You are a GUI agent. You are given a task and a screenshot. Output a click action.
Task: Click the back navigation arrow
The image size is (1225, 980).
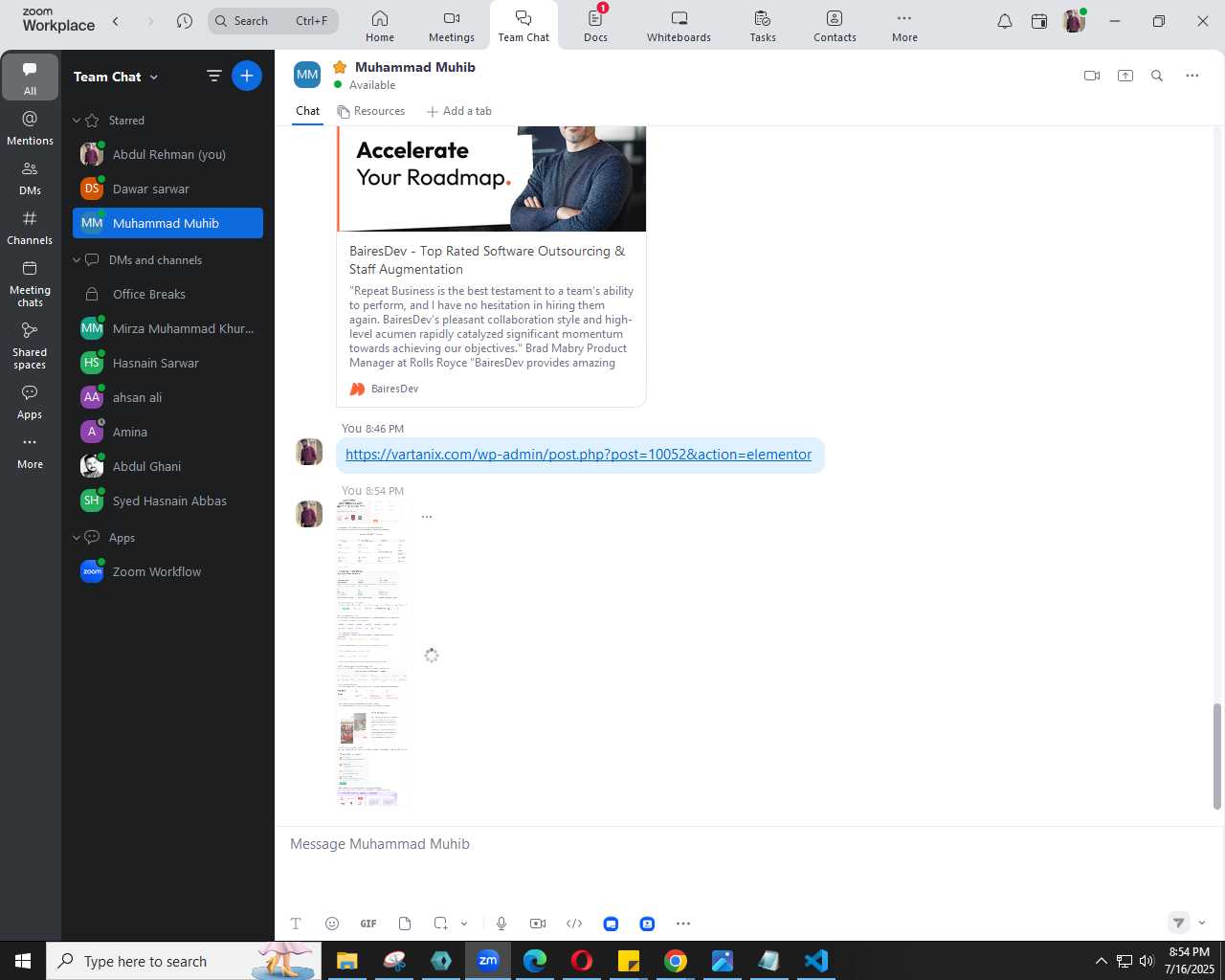pos(116,21)
